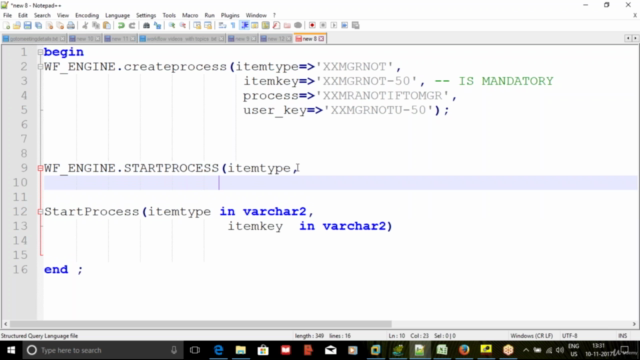This screenshot has height=360, width=640.
Task: Open the Windows Start button
Action: pyautogui.click(x=11, y=350)
